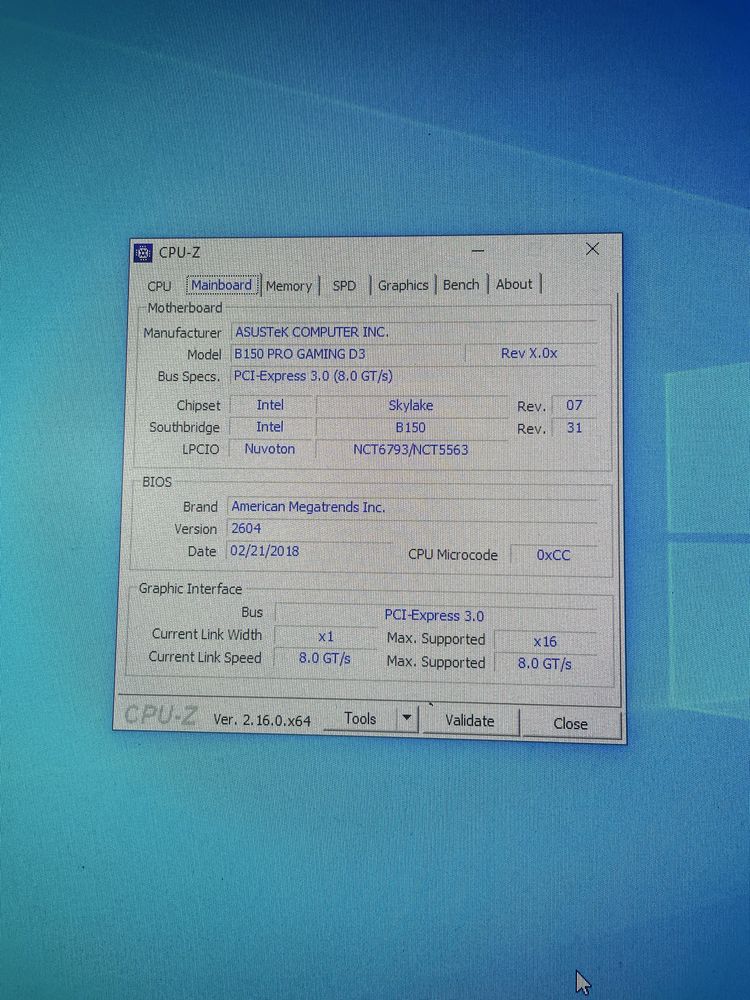Click the southbridge Rev. value 31
Image resolution: width=750 pixels, height=1000 pixels.
[574, 427]
